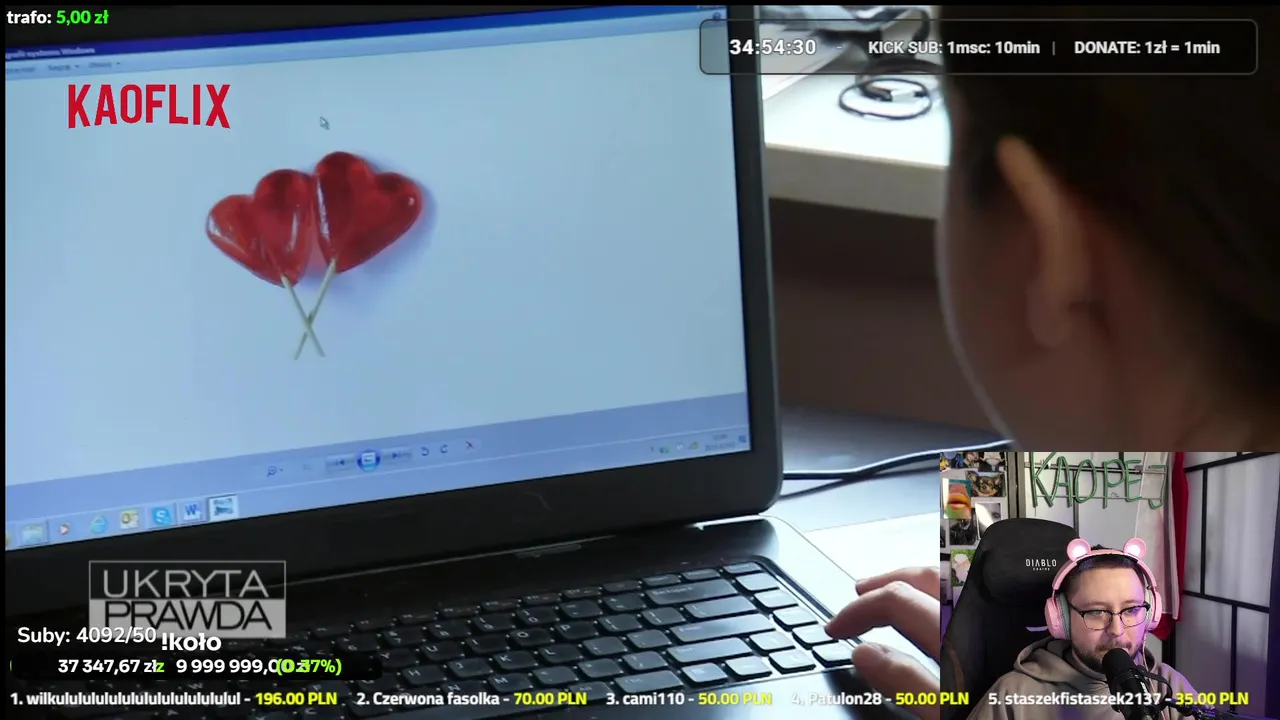The height and width of the screenshot is (720, 1280).
Task: Rotate the photo clockwise
Action: (x=445, y=449)
